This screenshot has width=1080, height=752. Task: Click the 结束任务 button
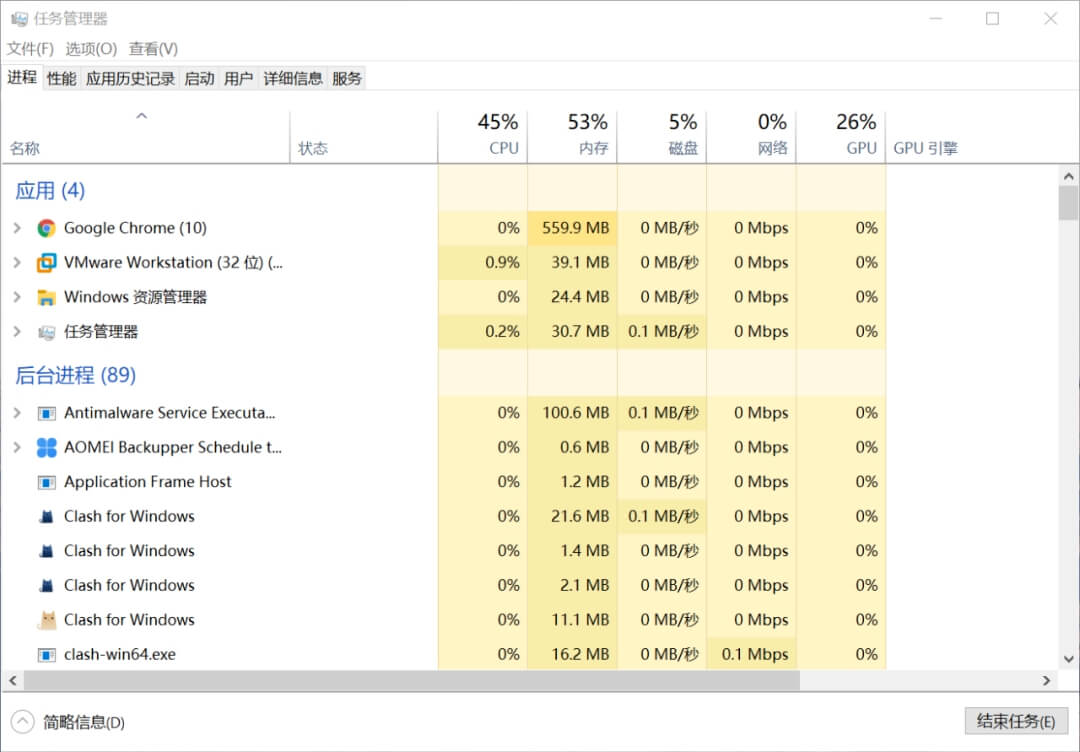pyautogui.click(x=1016, y=721)
